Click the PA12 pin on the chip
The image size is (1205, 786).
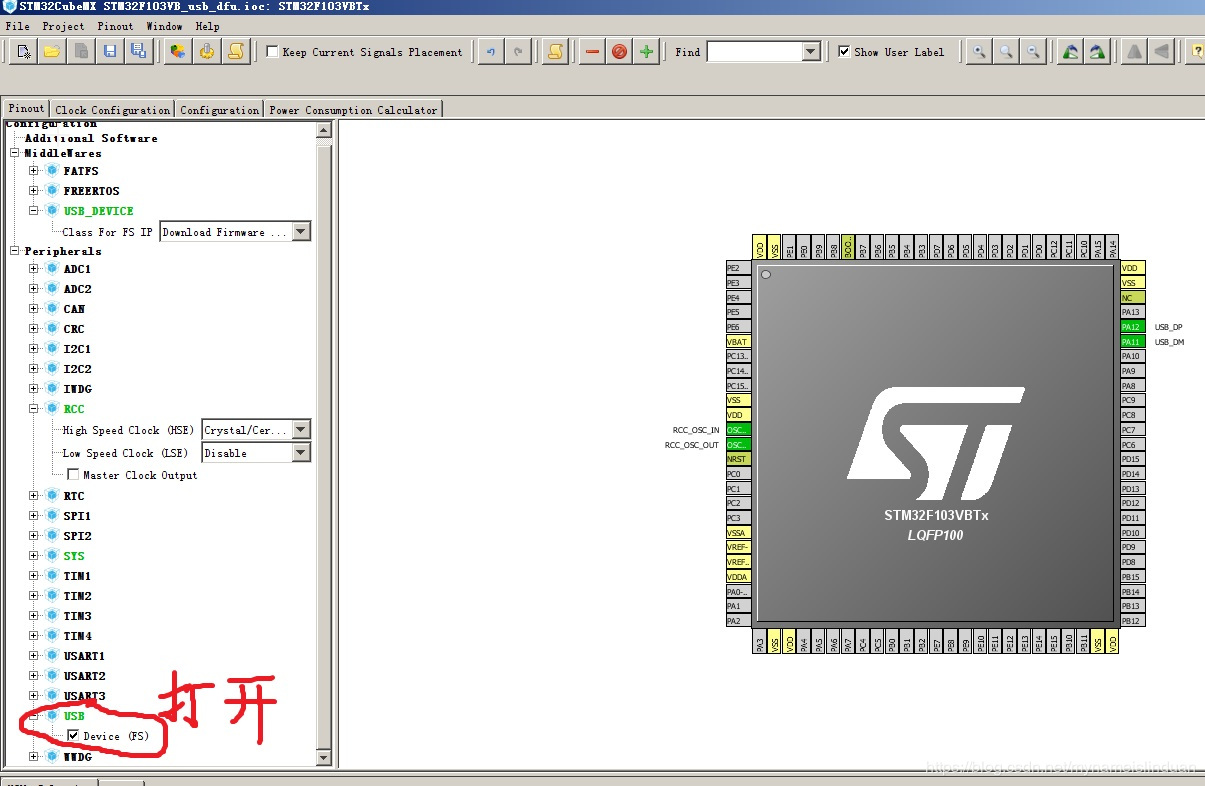tap(1130, 327)
